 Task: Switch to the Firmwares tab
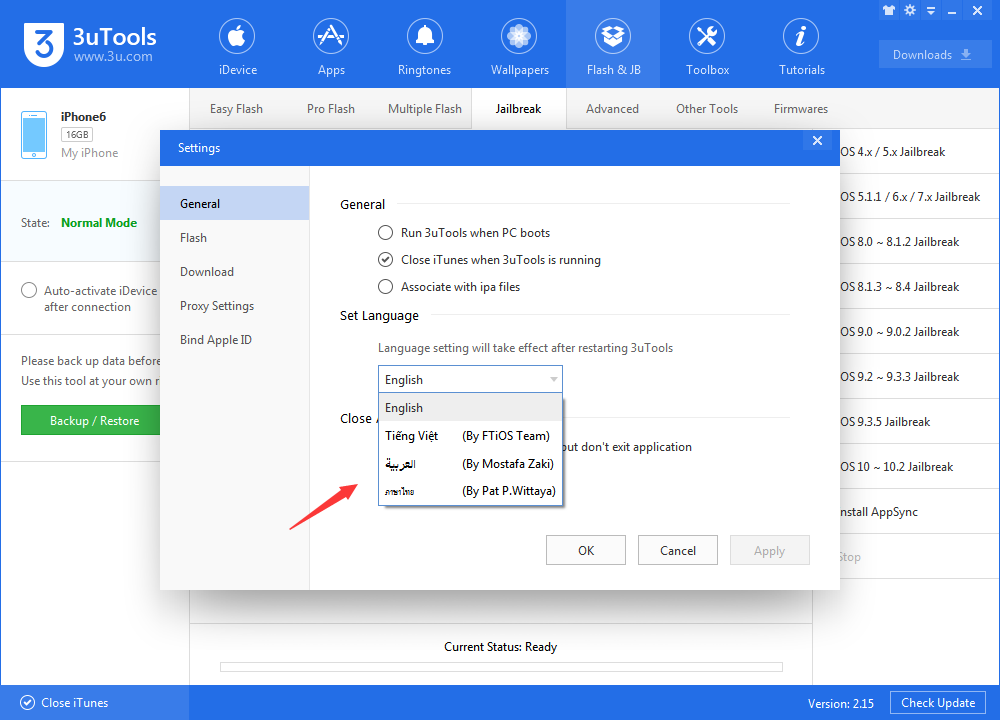tap(800, 109)
